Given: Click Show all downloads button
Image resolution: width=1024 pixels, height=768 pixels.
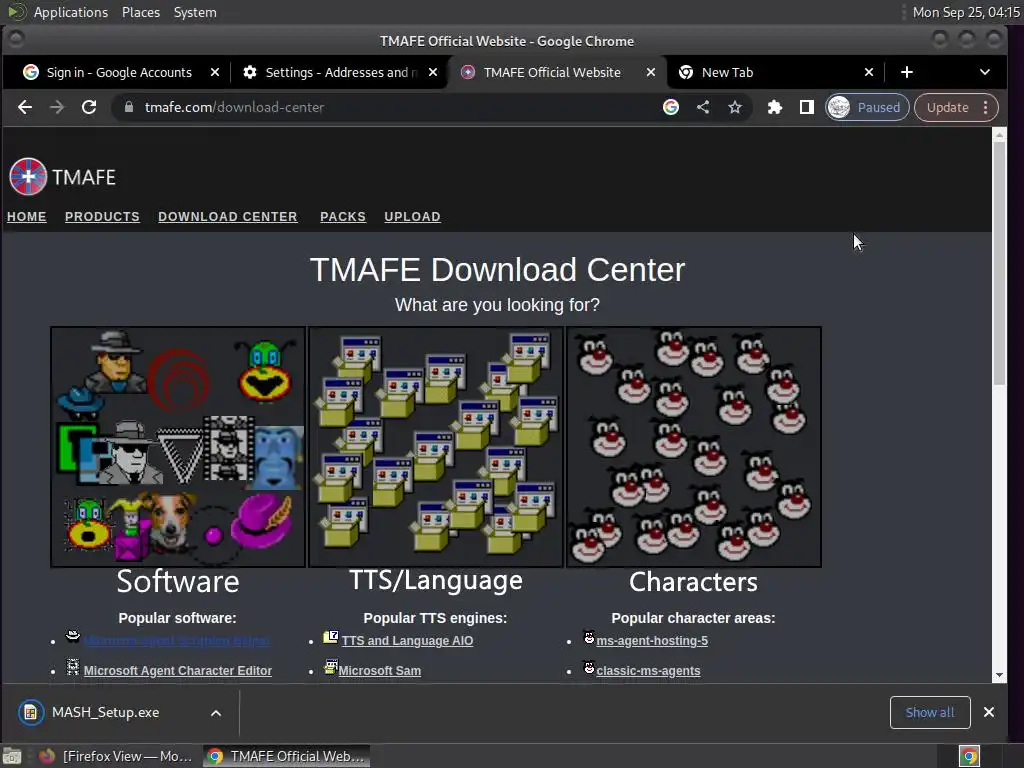Looking at the screenshot, I should tap(930, 712).
